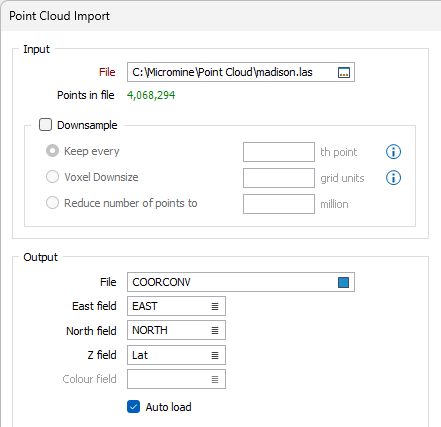The image size is (441, 427).
Task: Open the input file browse ellipsis button
Action: coord(344,72)
